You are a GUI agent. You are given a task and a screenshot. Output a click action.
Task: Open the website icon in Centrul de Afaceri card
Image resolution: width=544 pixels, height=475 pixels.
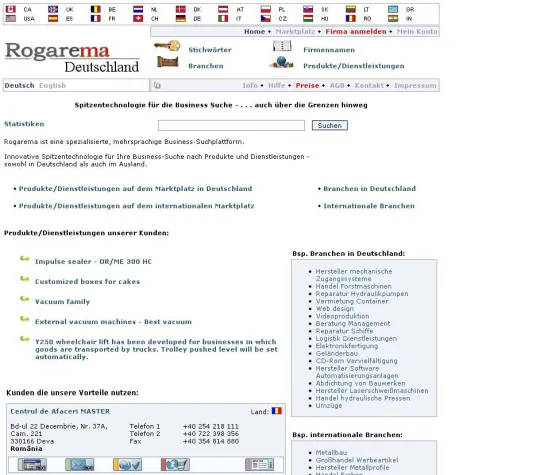[x=32, y=465]
